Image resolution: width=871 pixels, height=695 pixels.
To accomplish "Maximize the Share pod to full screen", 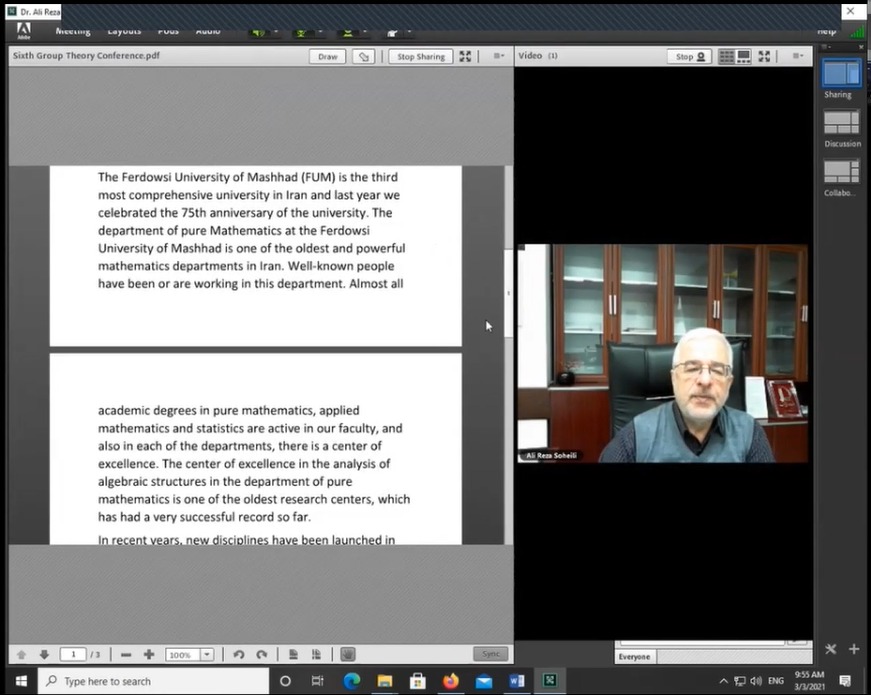I will click(465, 57).
